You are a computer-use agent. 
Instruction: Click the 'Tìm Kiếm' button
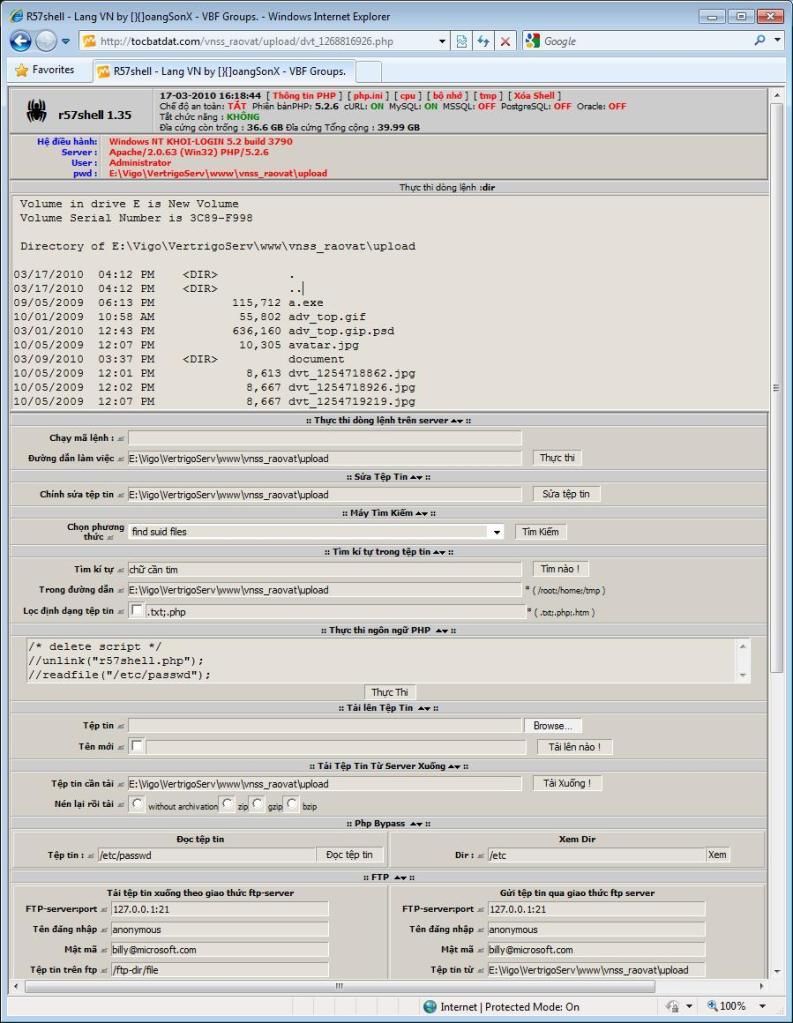tap(540, 532)
